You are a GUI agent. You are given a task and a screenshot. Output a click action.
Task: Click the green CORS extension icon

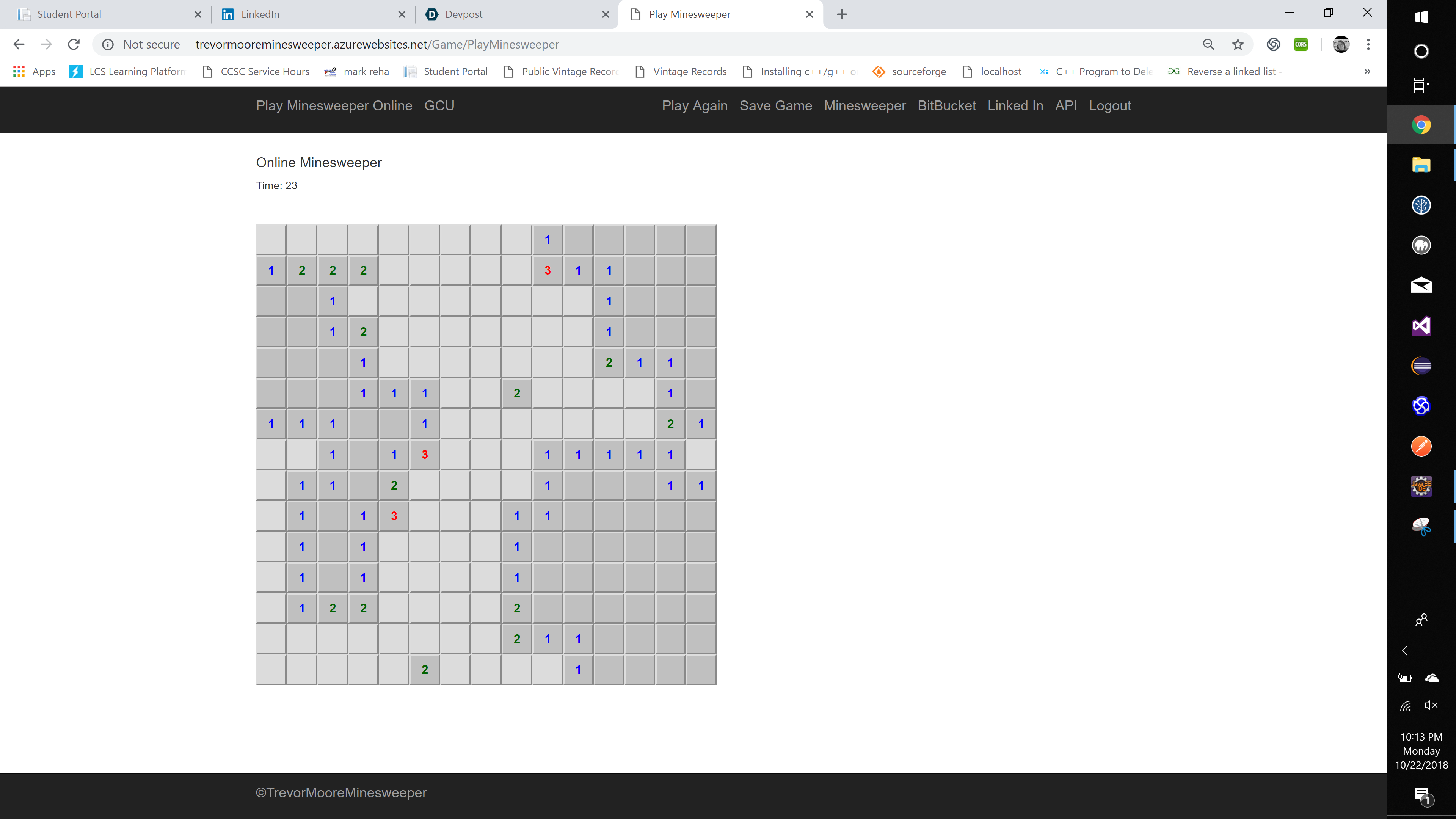click(1301, 44)
